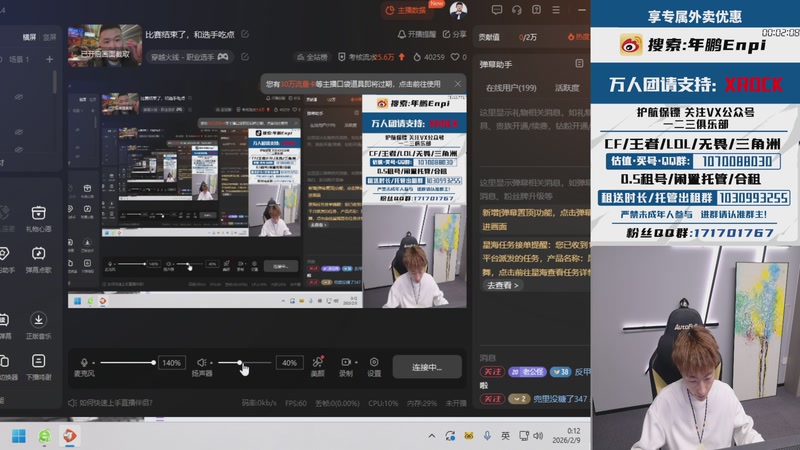Add a new scene with the plus icon
Viewport: 800px width, 450px height.
click(49, 59)
